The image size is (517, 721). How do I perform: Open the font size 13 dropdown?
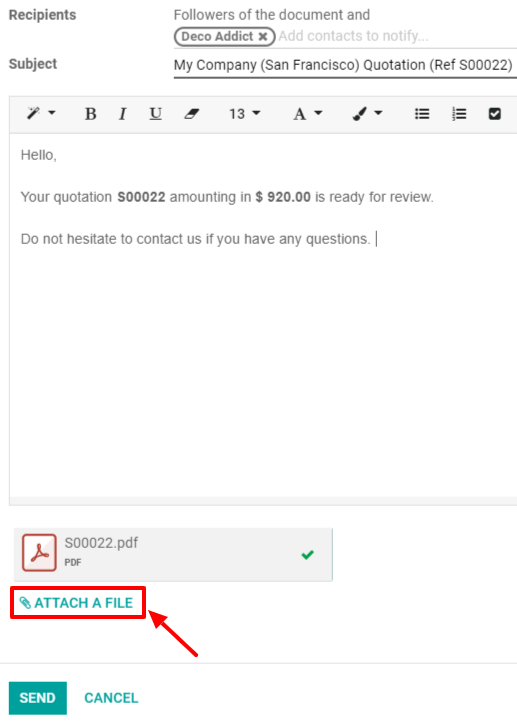(245, 114)
